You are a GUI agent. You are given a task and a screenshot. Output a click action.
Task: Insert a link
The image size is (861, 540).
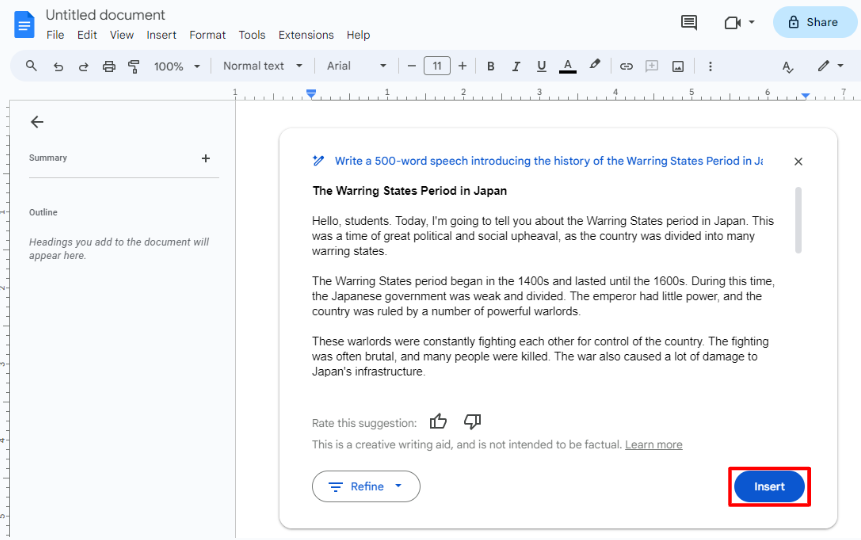(626, 66)
